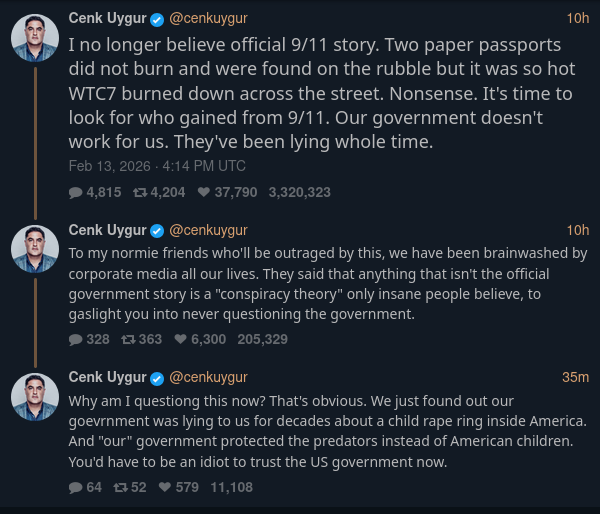This screenshot has height=514, width=600.
Task: Reply to the first tweet about 9/11
Action: tap(76, 192)
